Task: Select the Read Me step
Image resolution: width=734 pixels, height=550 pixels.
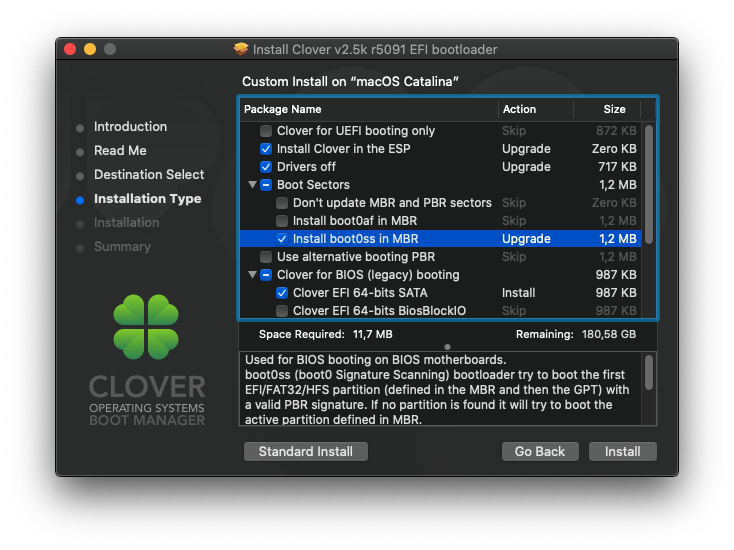Action: tap(120, 150)
